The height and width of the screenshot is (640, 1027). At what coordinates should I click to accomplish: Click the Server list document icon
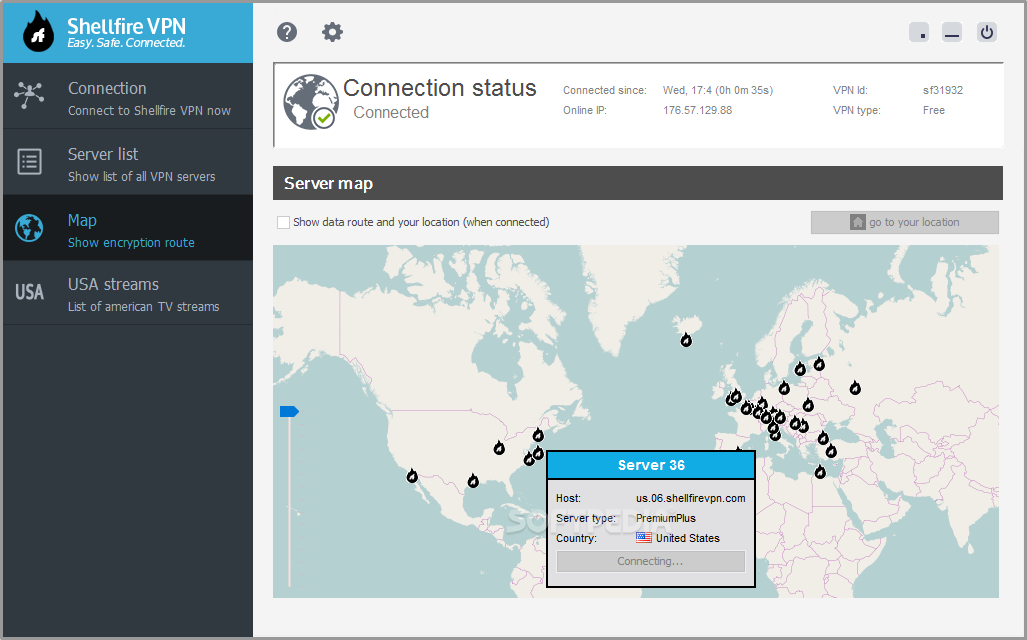(x=29, y=162)
